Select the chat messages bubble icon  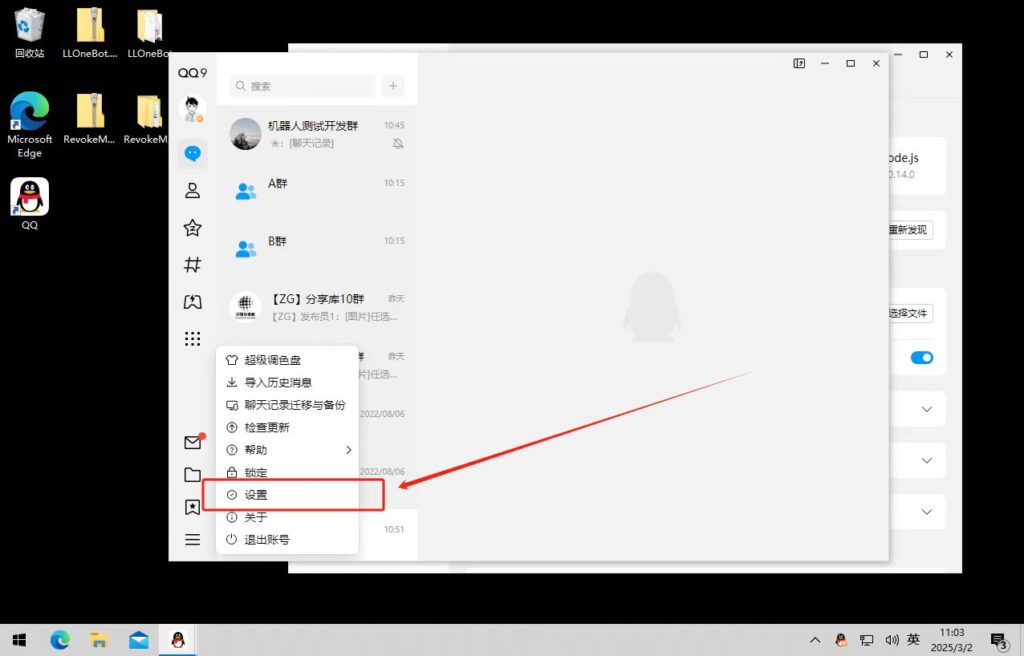click(192, 153)
